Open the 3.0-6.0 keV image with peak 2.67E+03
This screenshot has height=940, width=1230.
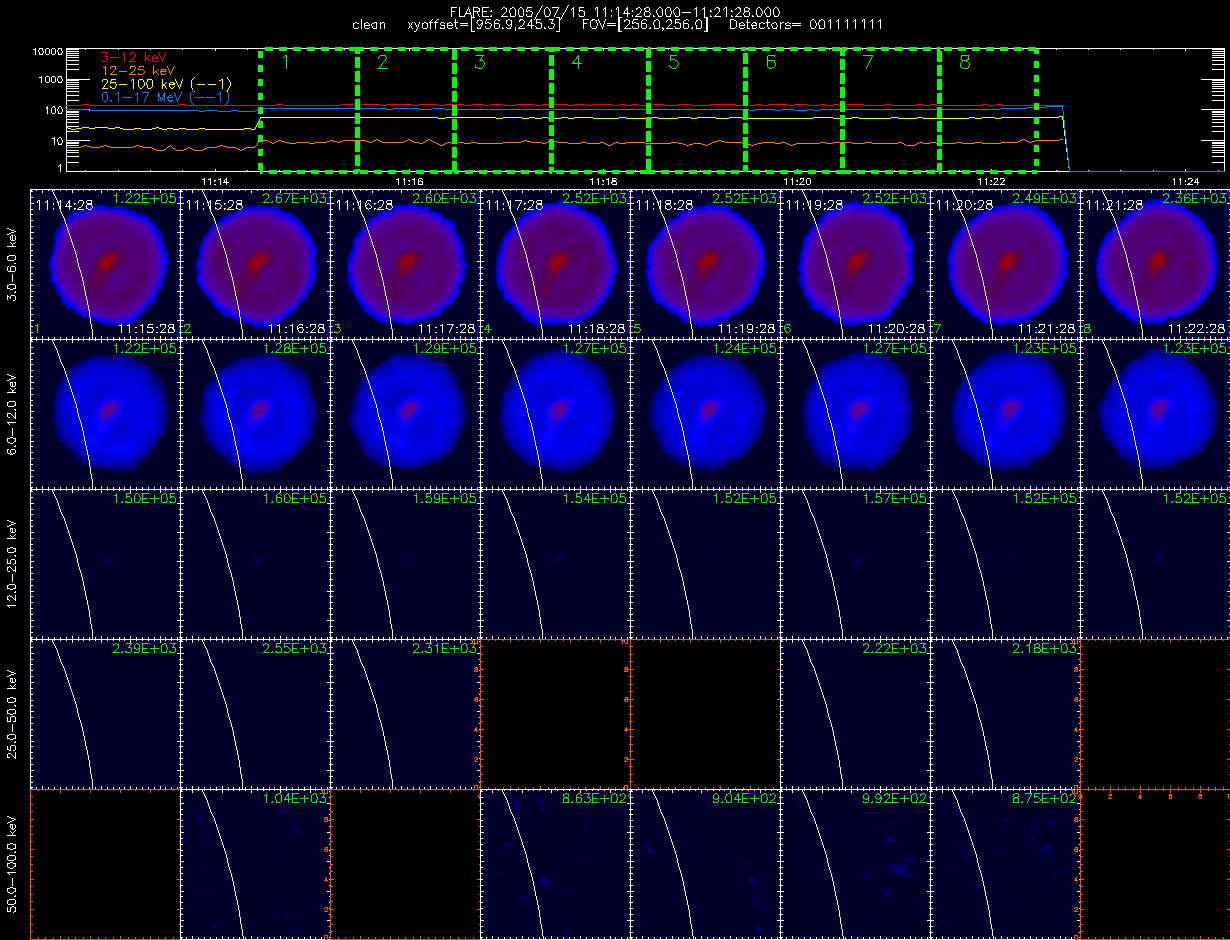pos(255,263)
